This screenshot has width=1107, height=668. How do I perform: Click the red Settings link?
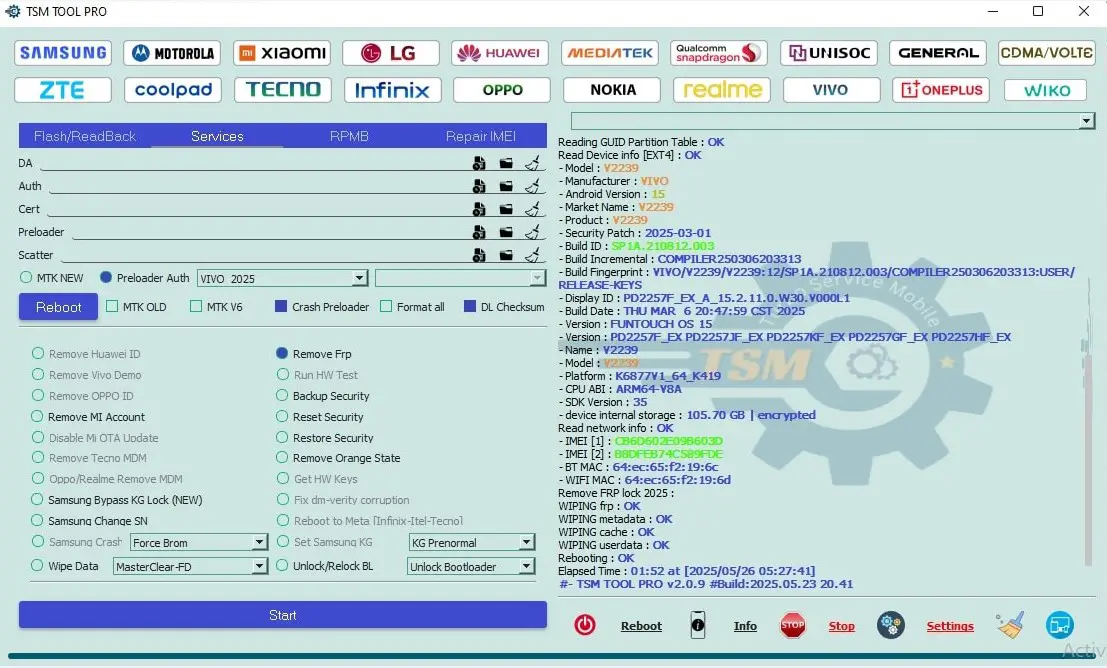[950, 626]
